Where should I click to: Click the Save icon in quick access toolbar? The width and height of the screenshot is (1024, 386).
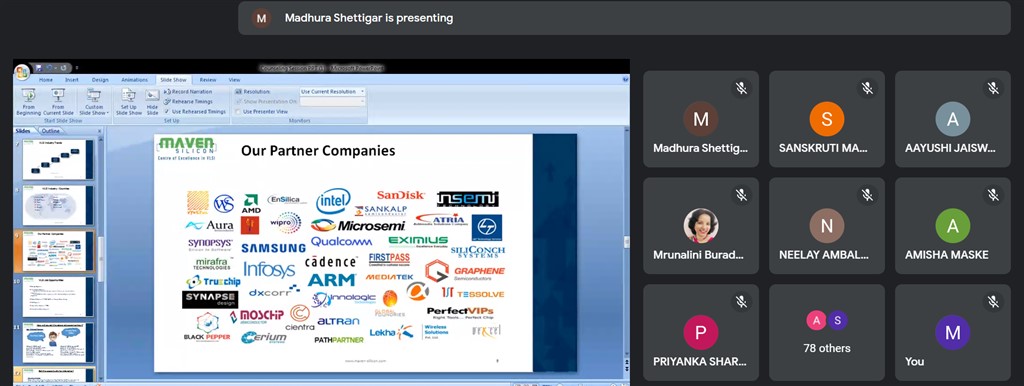point(39,67)
